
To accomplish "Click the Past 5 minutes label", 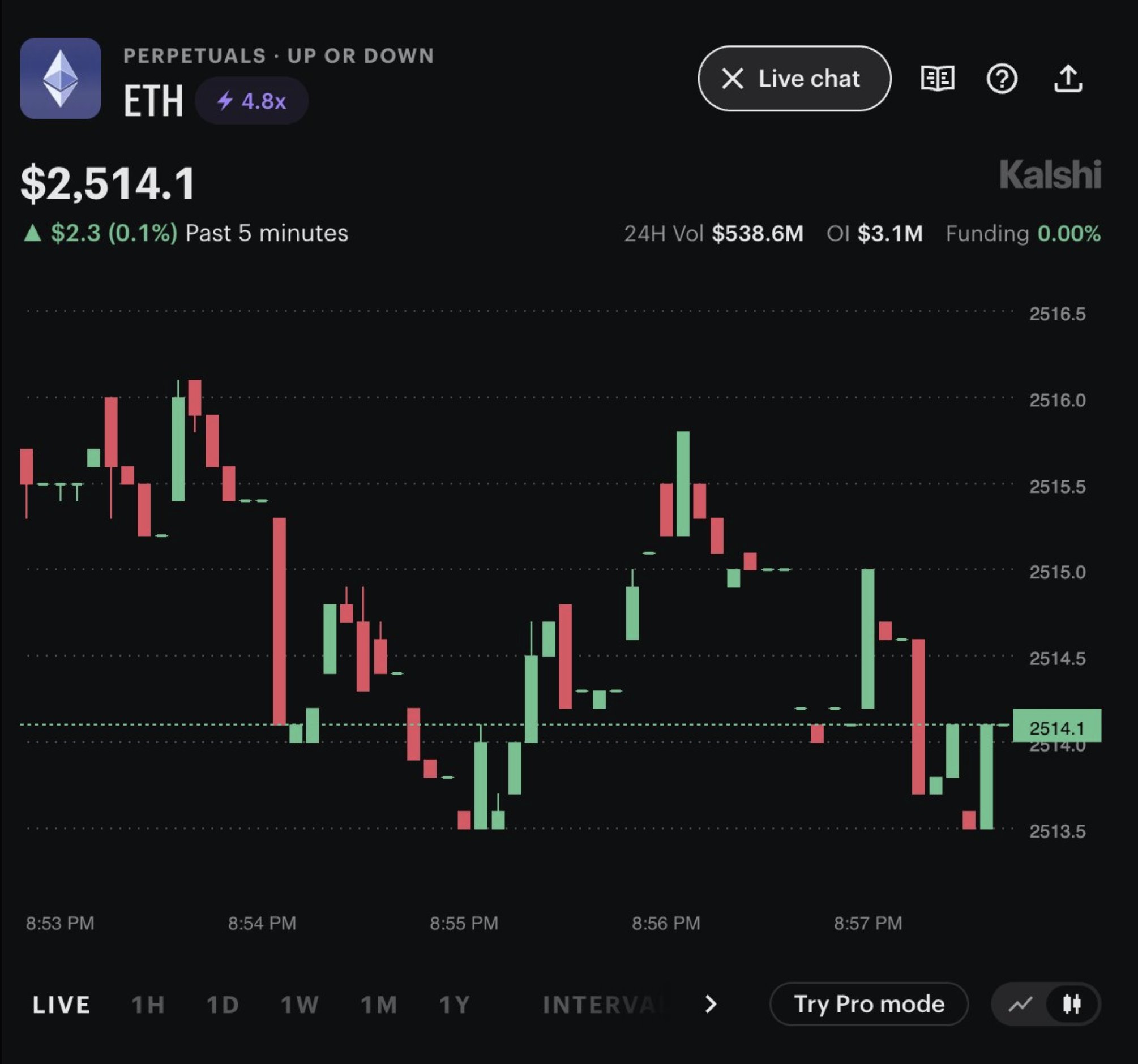I will coord(267,233).
